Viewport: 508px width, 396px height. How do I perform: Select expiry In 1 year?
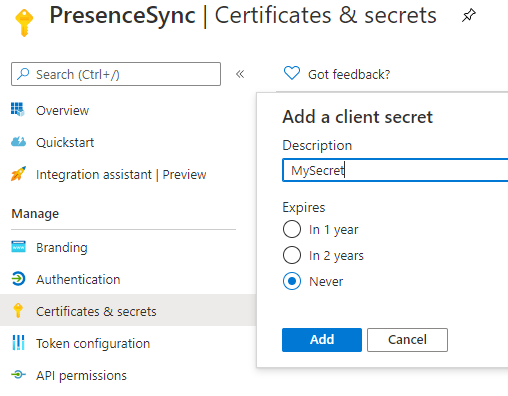pyautogui.click(x=292, y=229)
